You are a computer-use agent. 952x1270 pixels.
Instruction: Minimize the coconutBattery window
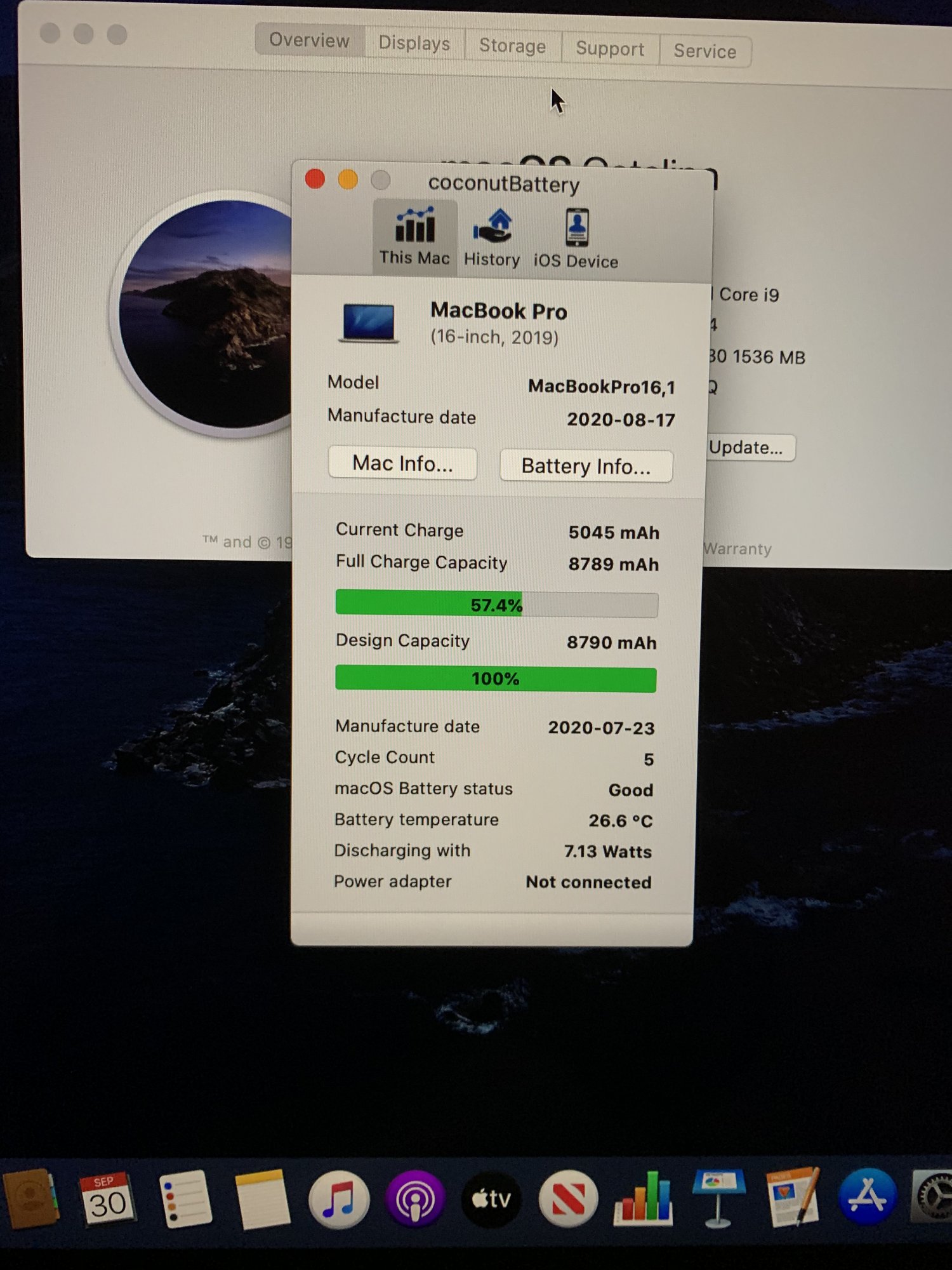pos(348,180)
